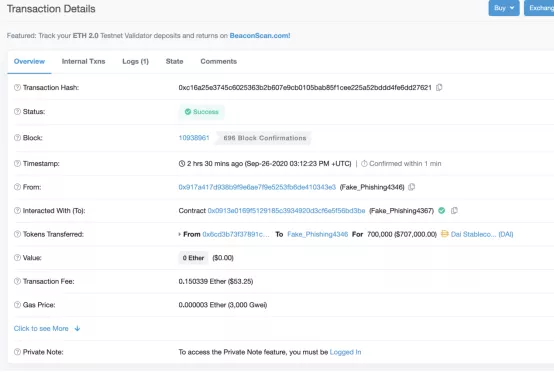
Task: Copy the From address icon
Action: coord(412,187)
